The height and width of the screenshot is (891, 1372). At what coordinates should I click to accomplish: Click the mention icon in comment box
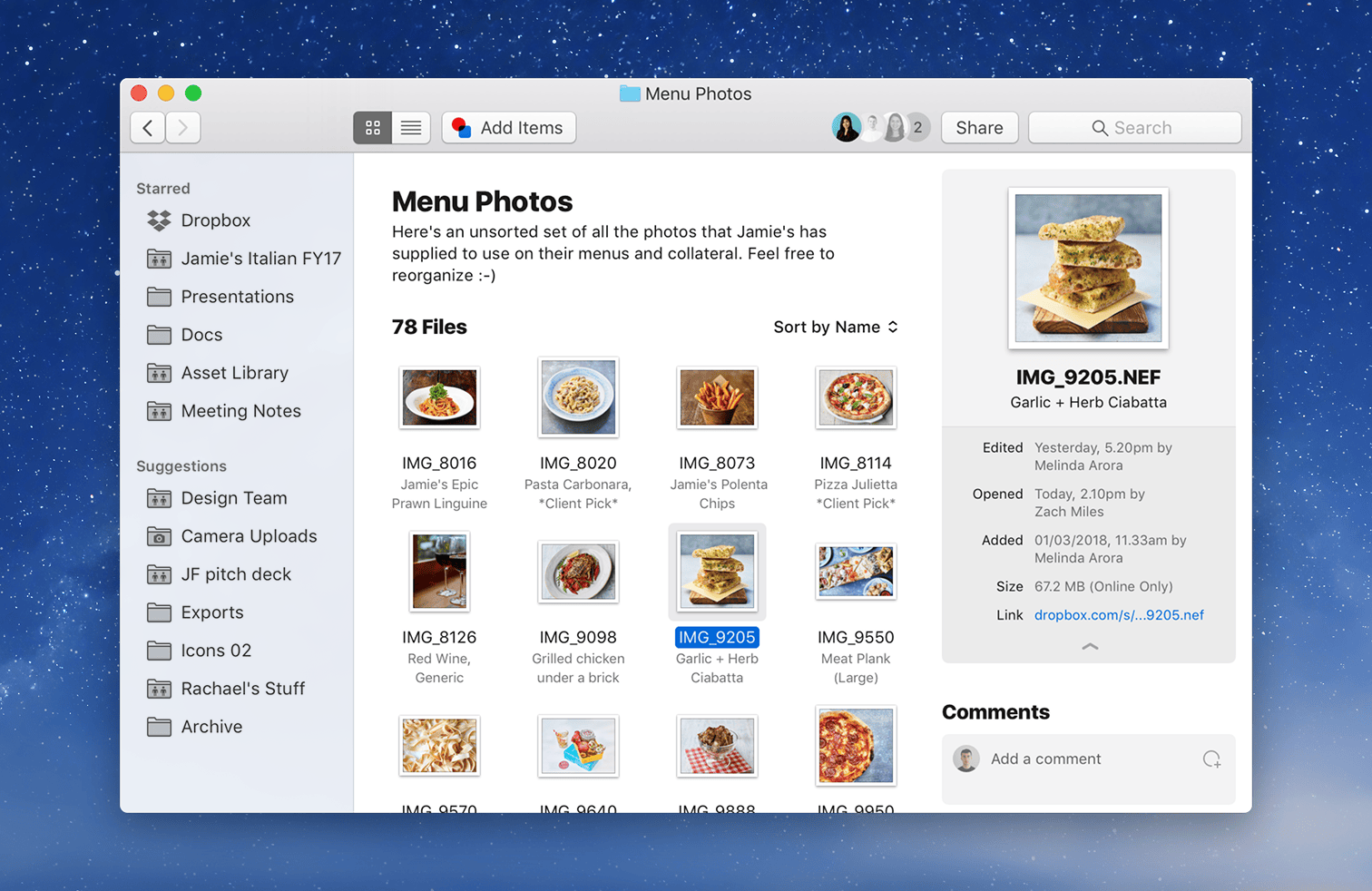coord(1211,759)
